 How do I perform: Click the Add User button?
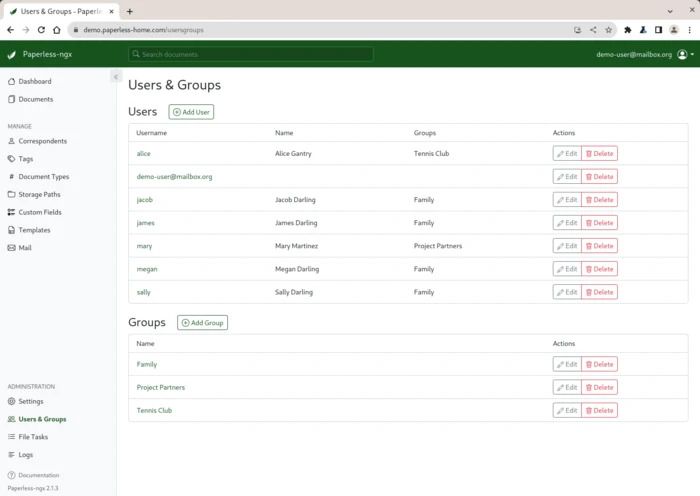pyautogui.click(x=191, y=112)
